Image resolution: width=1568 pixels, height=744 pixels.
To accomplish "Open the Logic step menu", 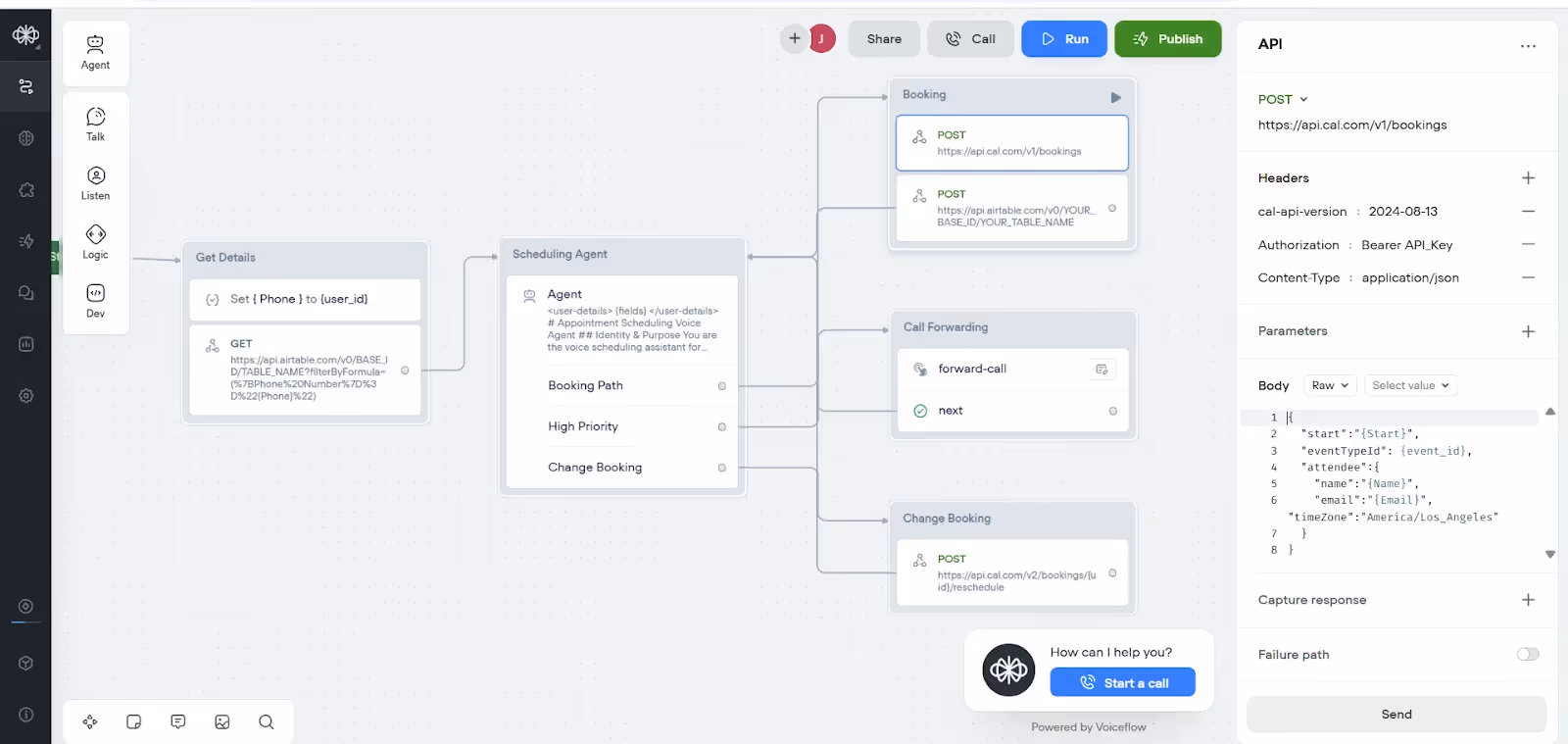I will coord(95,242).
